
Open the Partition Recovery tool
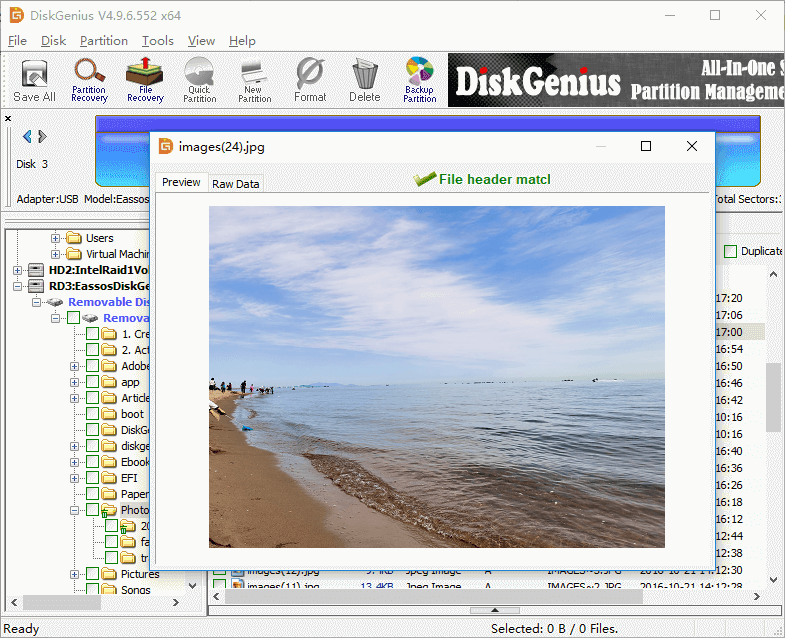click(89, 80)
